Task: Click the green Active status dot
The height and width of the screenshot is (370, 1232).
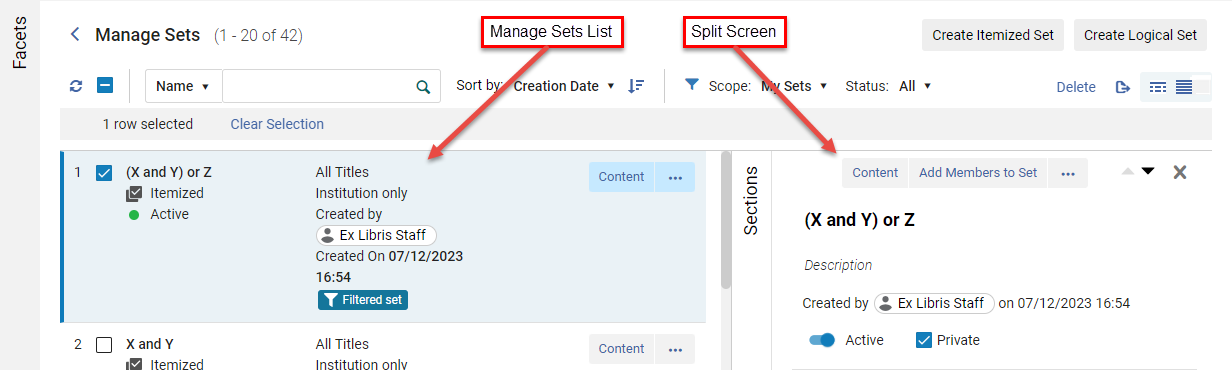Action: (134, 214)
